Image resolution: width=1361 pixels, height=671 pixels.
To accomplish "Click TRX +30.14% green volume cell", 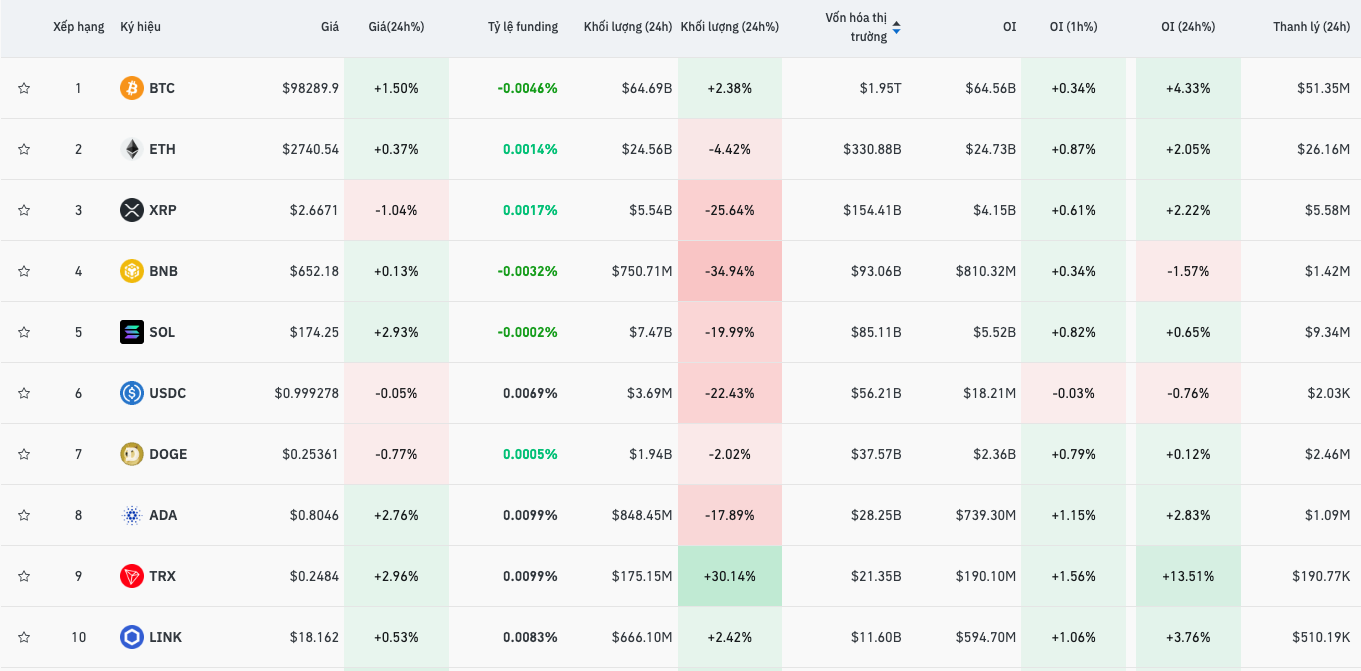I will (730, 577).
